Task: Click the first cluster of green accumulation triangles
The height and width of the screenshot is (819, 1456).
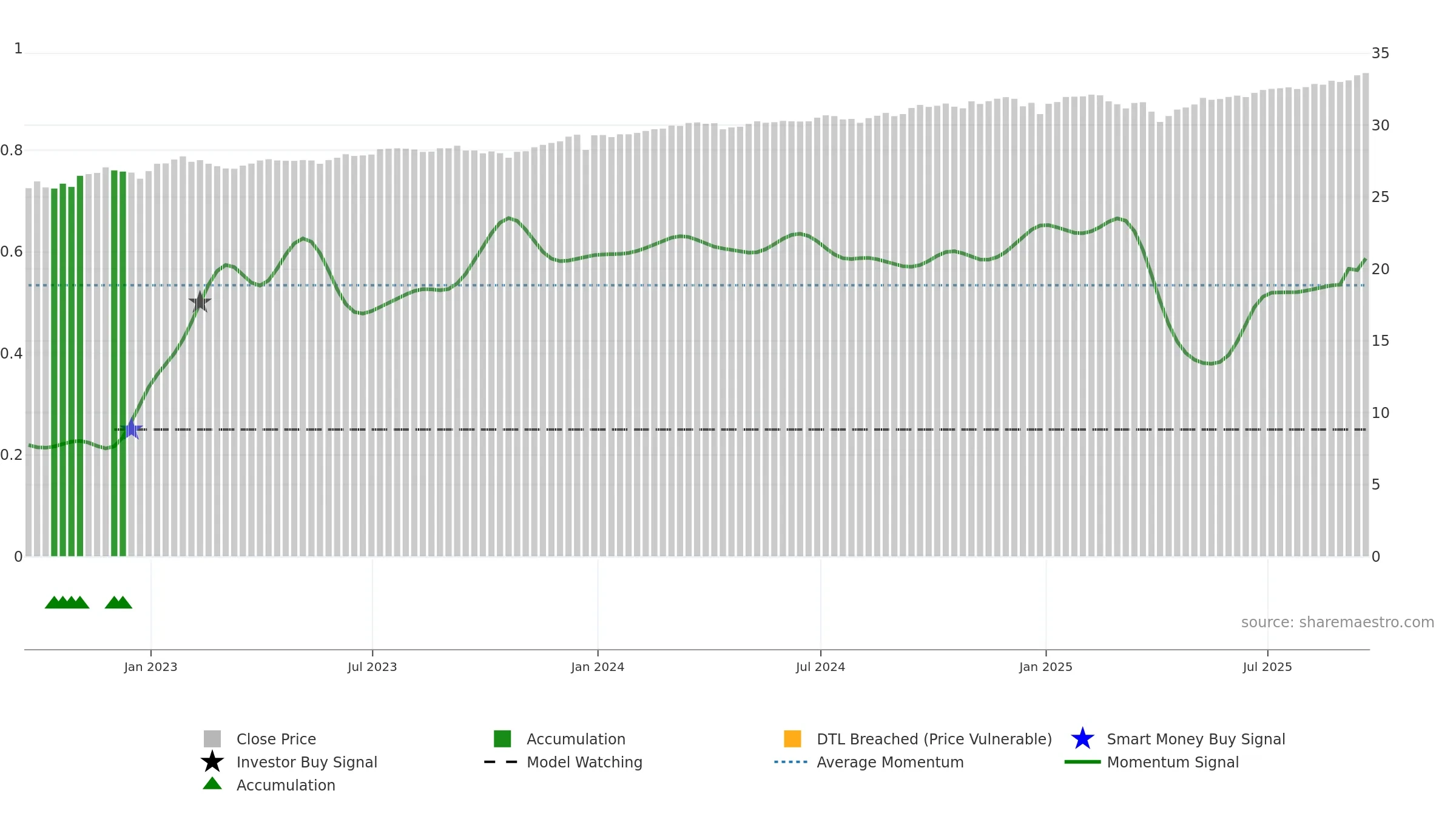Action: coord(67,602)
